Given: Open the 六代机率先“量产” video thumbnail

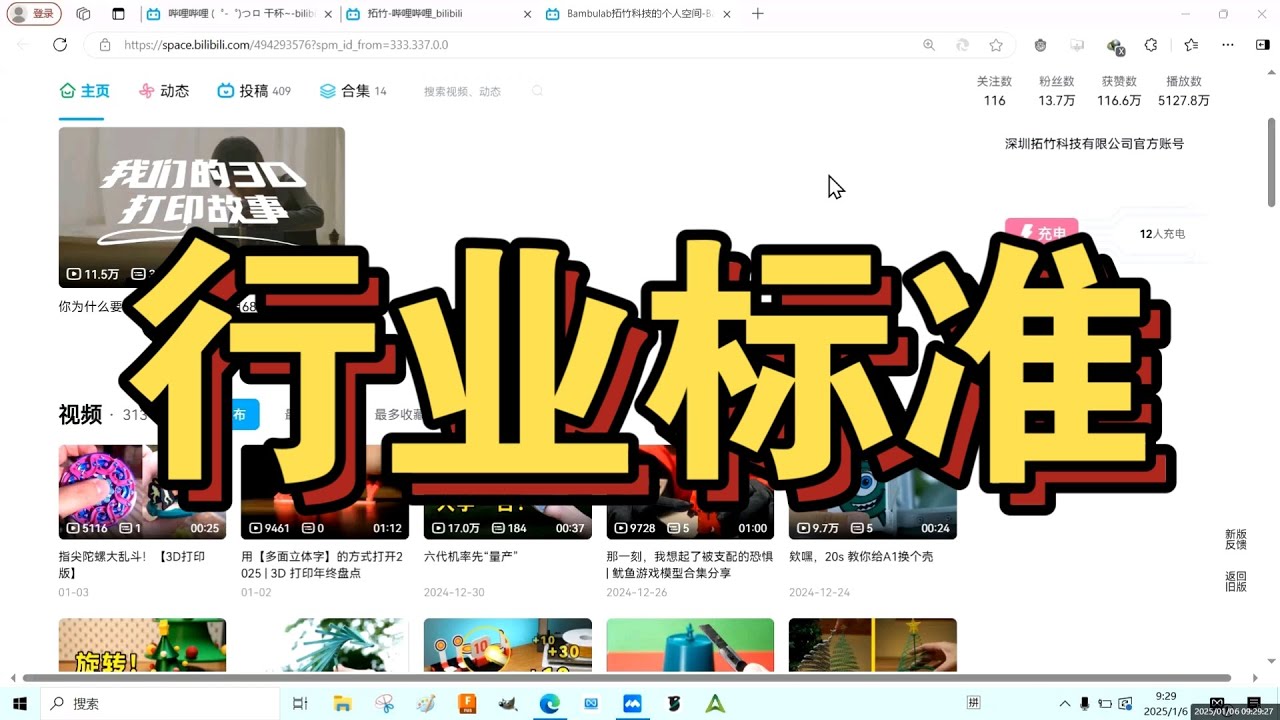Looking at the screenshot, I should pyautogui.click(x=507, y=492).
